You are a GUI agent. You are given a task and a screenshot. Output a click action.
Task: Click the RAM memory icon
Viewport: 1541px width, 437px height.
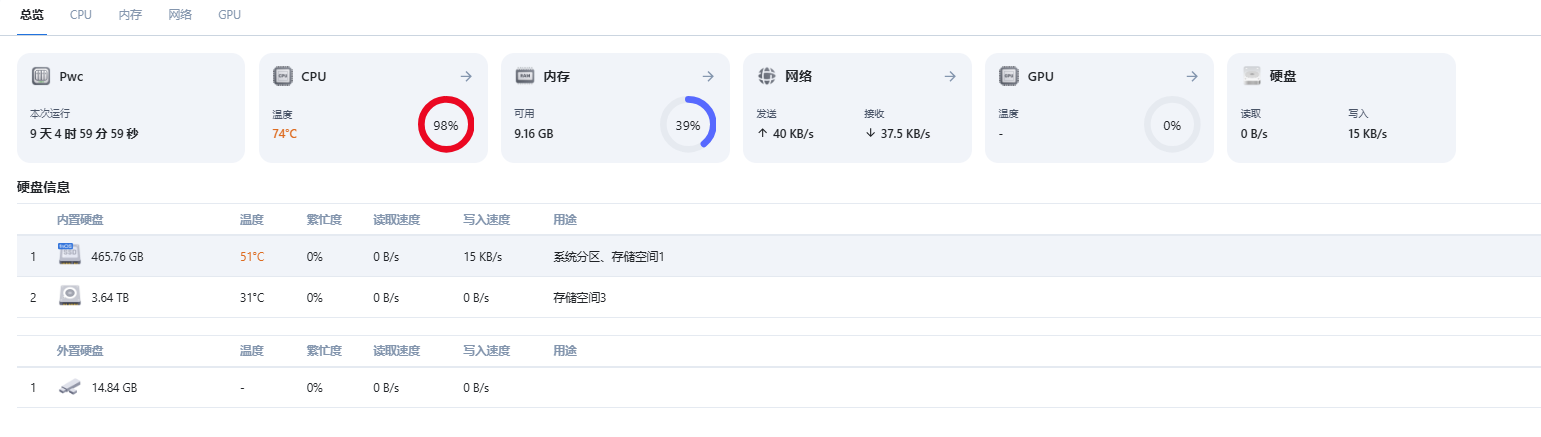click(524, 76)
